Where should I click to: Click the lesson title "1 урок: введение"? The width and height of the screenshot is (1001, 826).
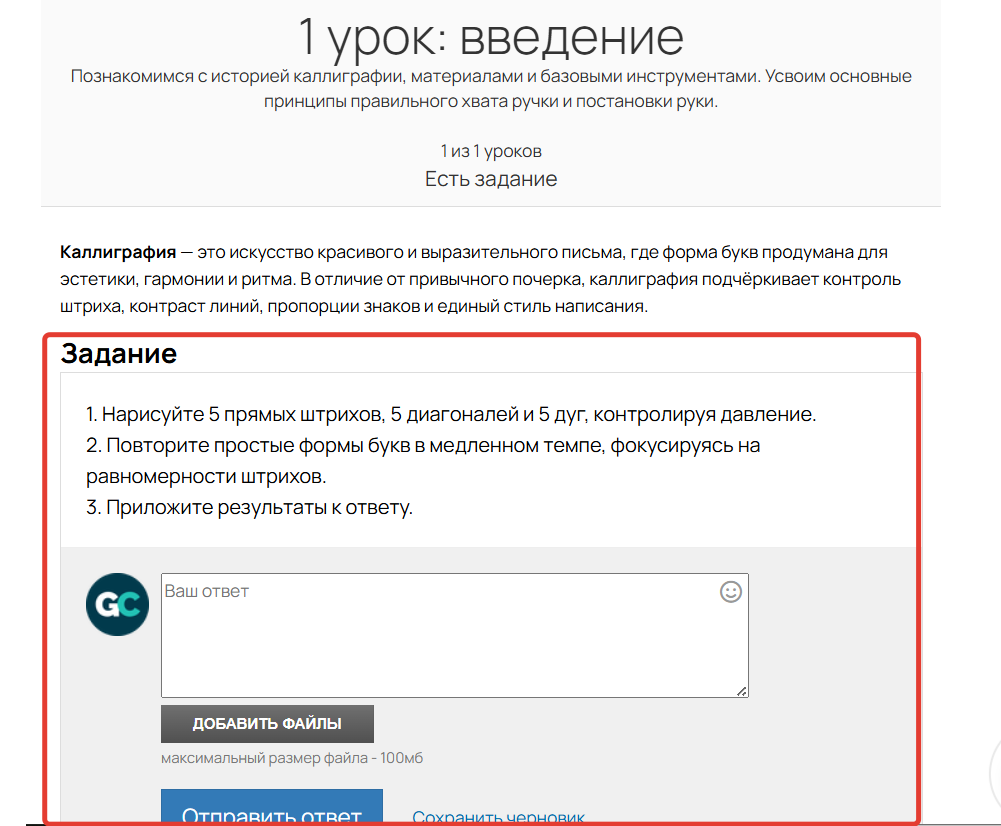tap(491, 38)
